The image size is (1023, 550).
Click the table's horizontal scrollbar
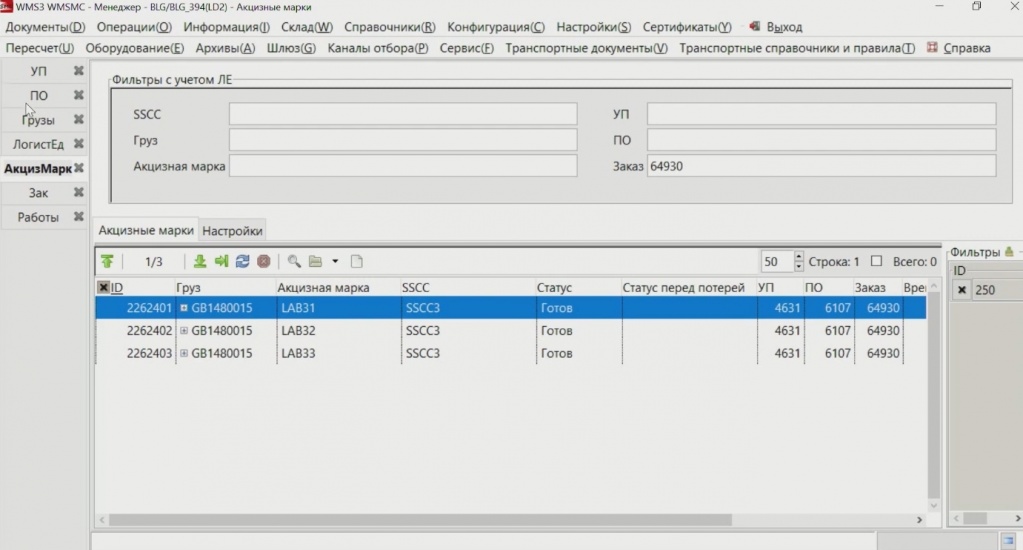point(420,520)
